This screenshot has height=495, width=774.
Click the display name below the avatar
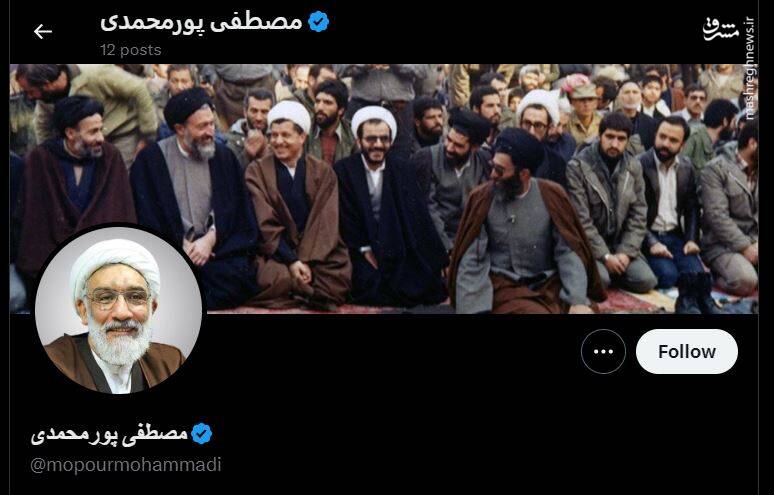(109, 434)
